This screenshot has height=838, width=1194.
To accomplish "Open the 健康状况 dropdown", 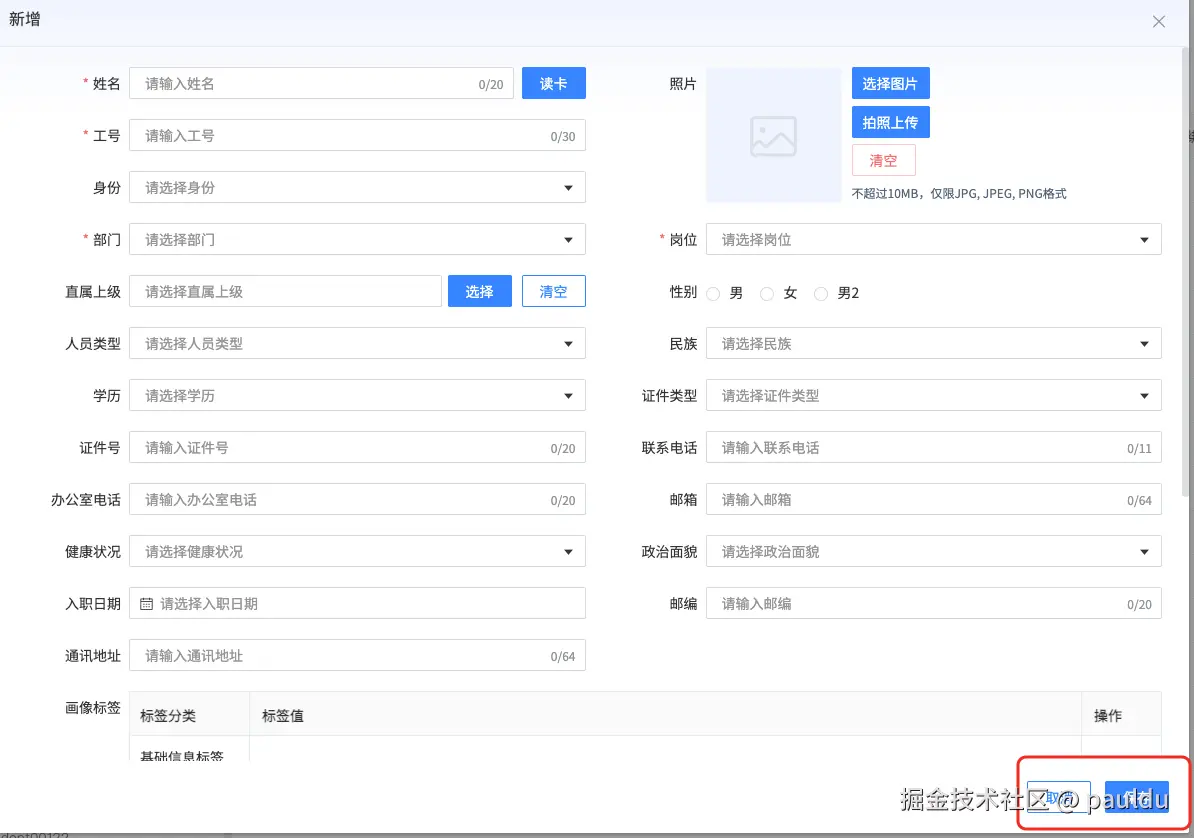I will [357, 552].
